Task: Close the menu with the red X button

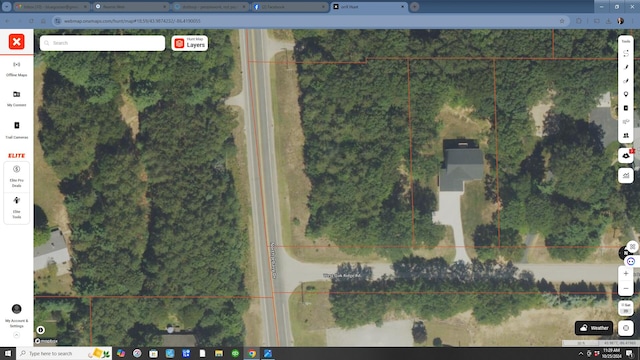Action: point(16,42)
